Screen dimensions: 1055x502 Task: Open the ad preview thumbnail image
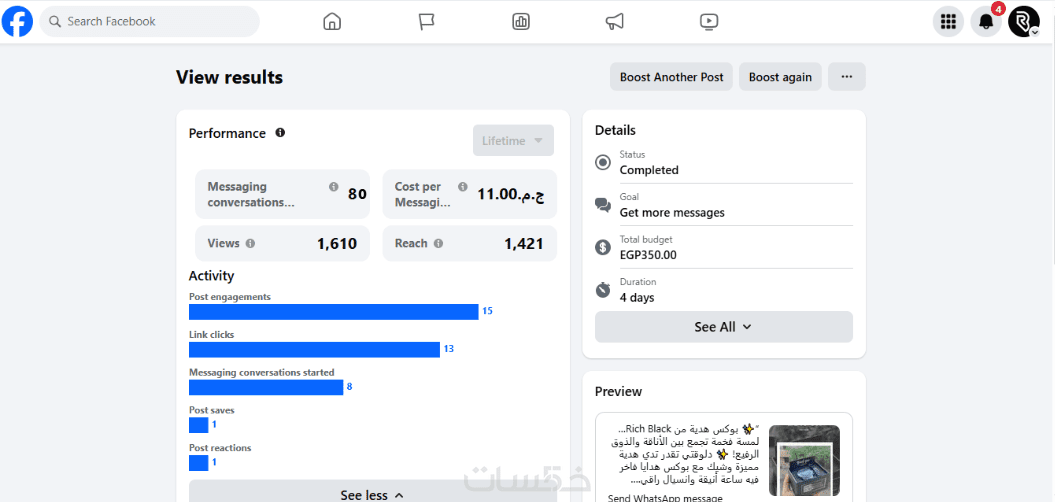pos(804,462)
